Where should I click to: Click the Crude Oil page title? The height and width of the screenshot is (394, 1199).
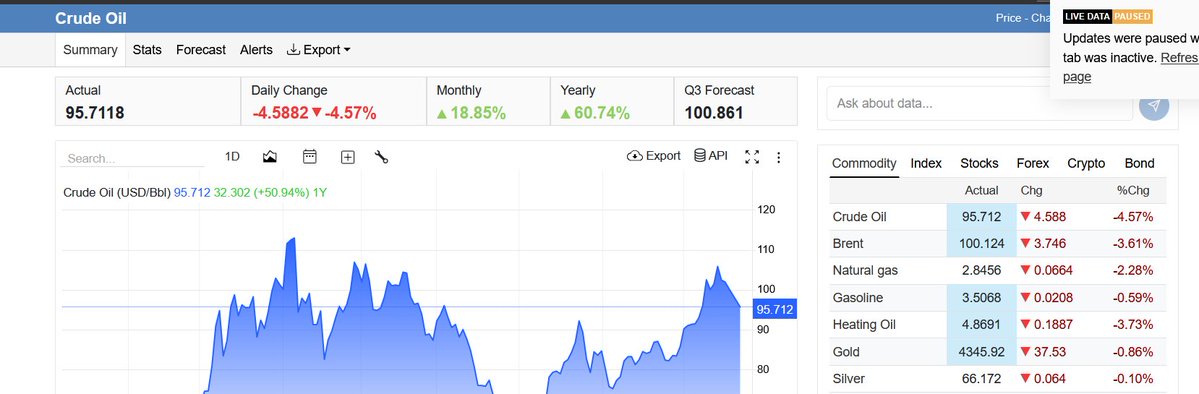pos(91,18)
